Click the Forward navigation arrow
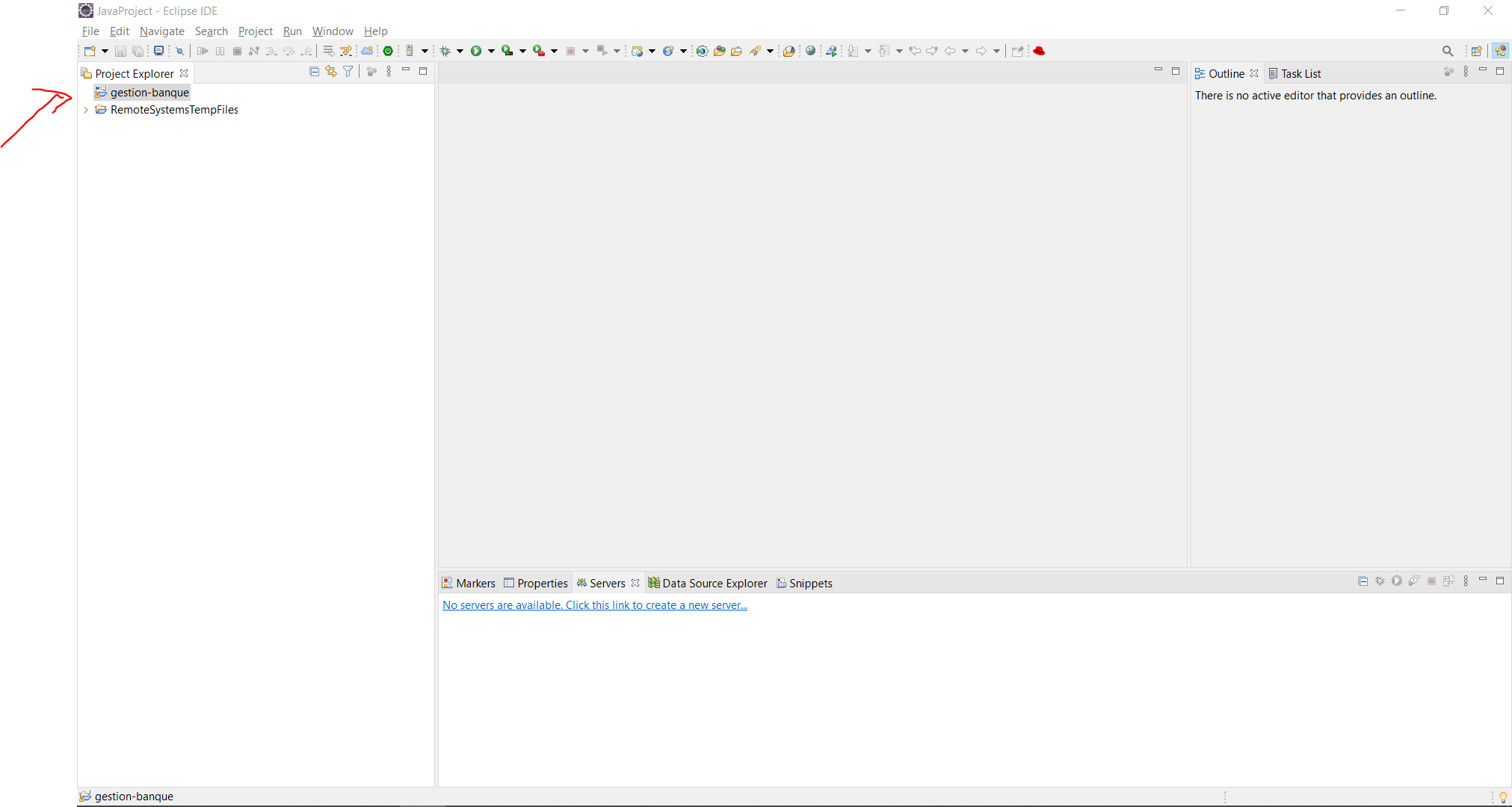 (981, 51)
